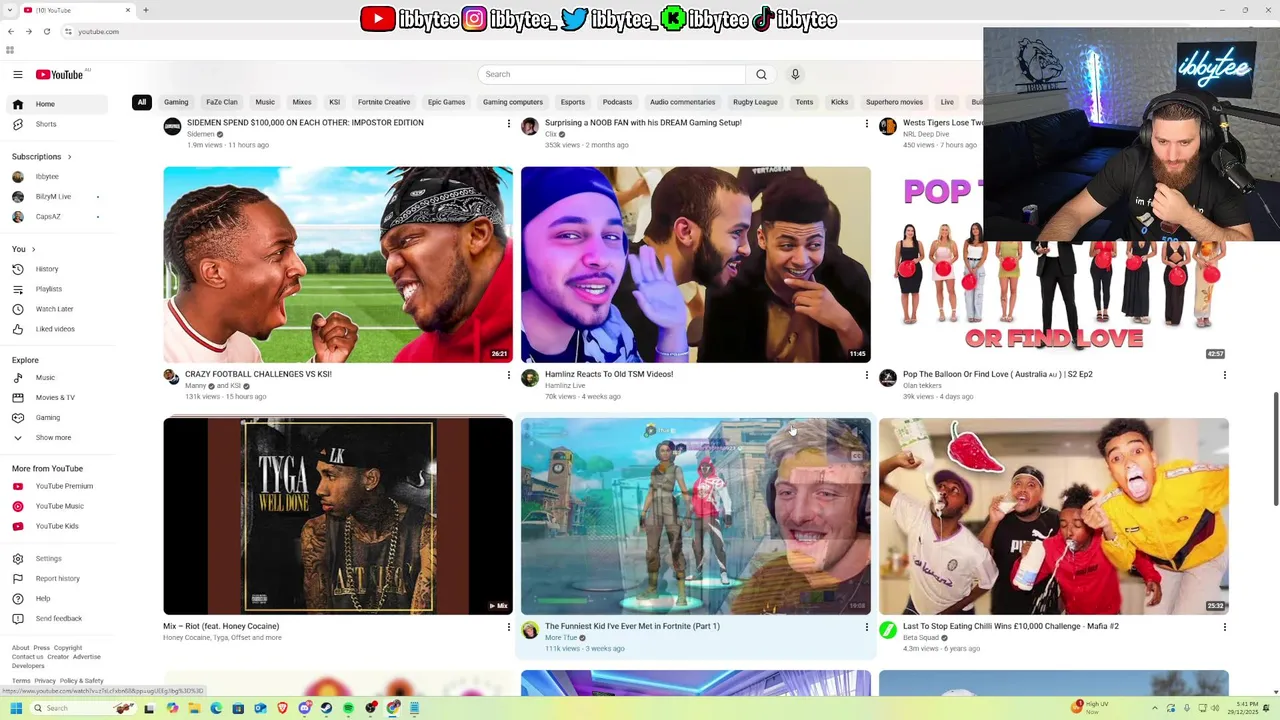
Task: Click the YouTube logo
Action: pos(60,74)
